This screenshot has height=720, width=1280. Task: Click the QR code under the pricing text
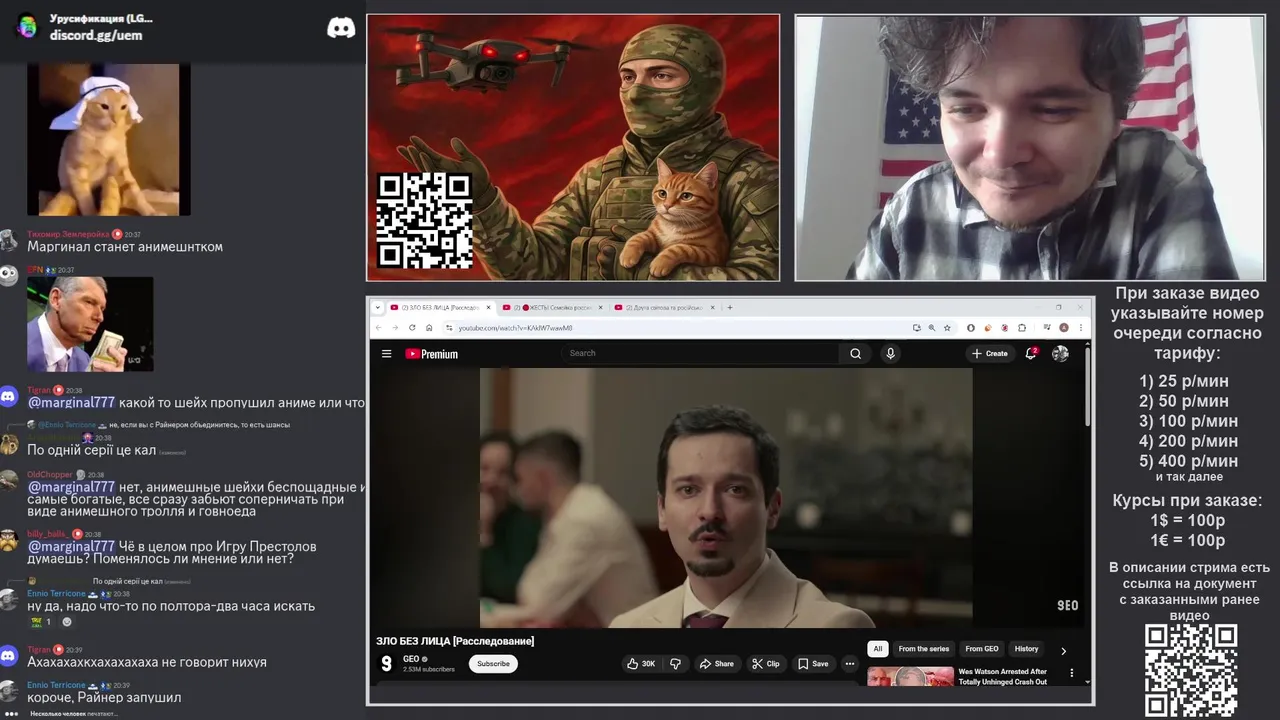[1191, 671]
